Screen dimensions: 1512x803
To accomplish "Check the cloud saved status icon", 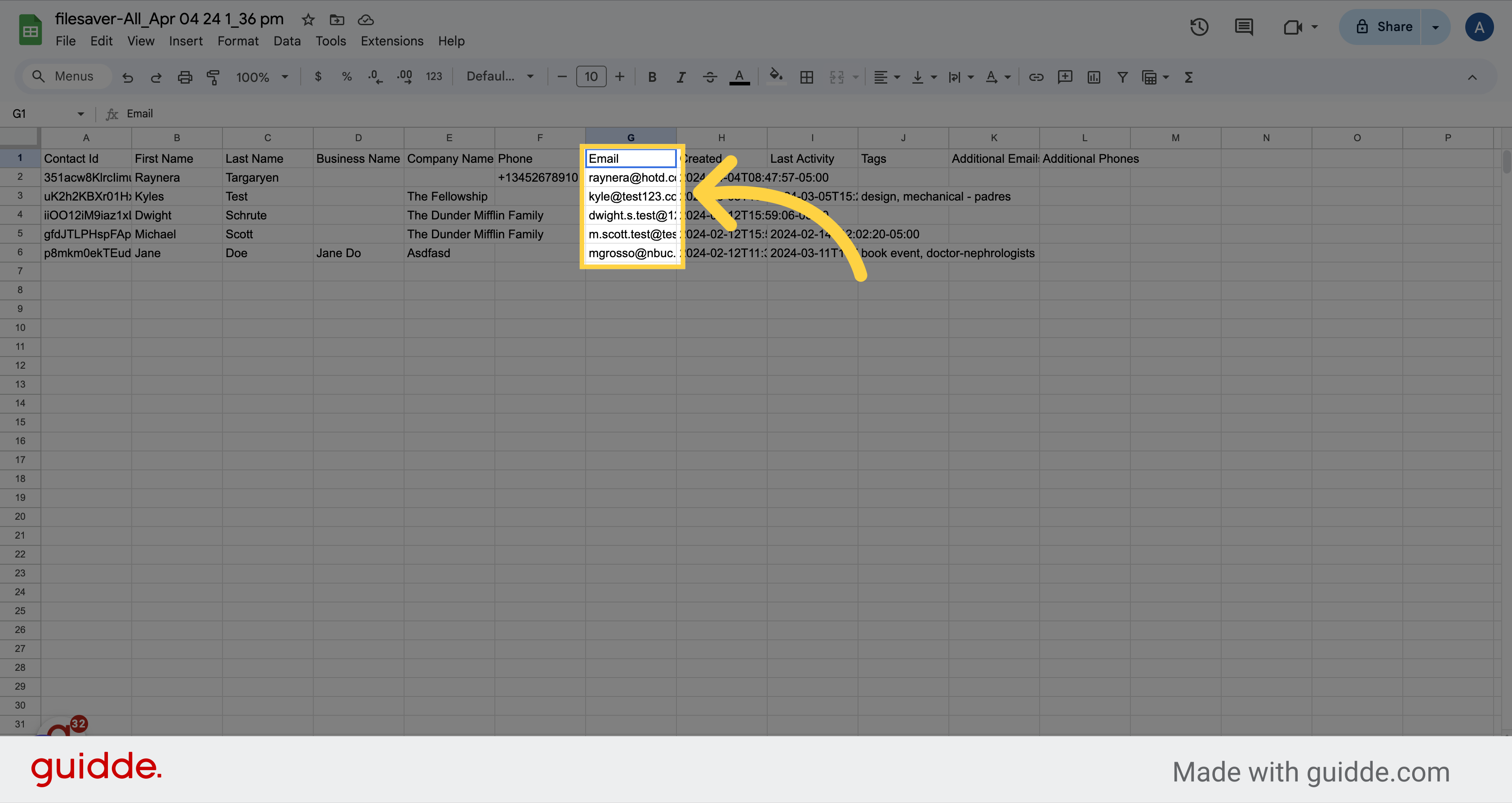I will [366, 20].
